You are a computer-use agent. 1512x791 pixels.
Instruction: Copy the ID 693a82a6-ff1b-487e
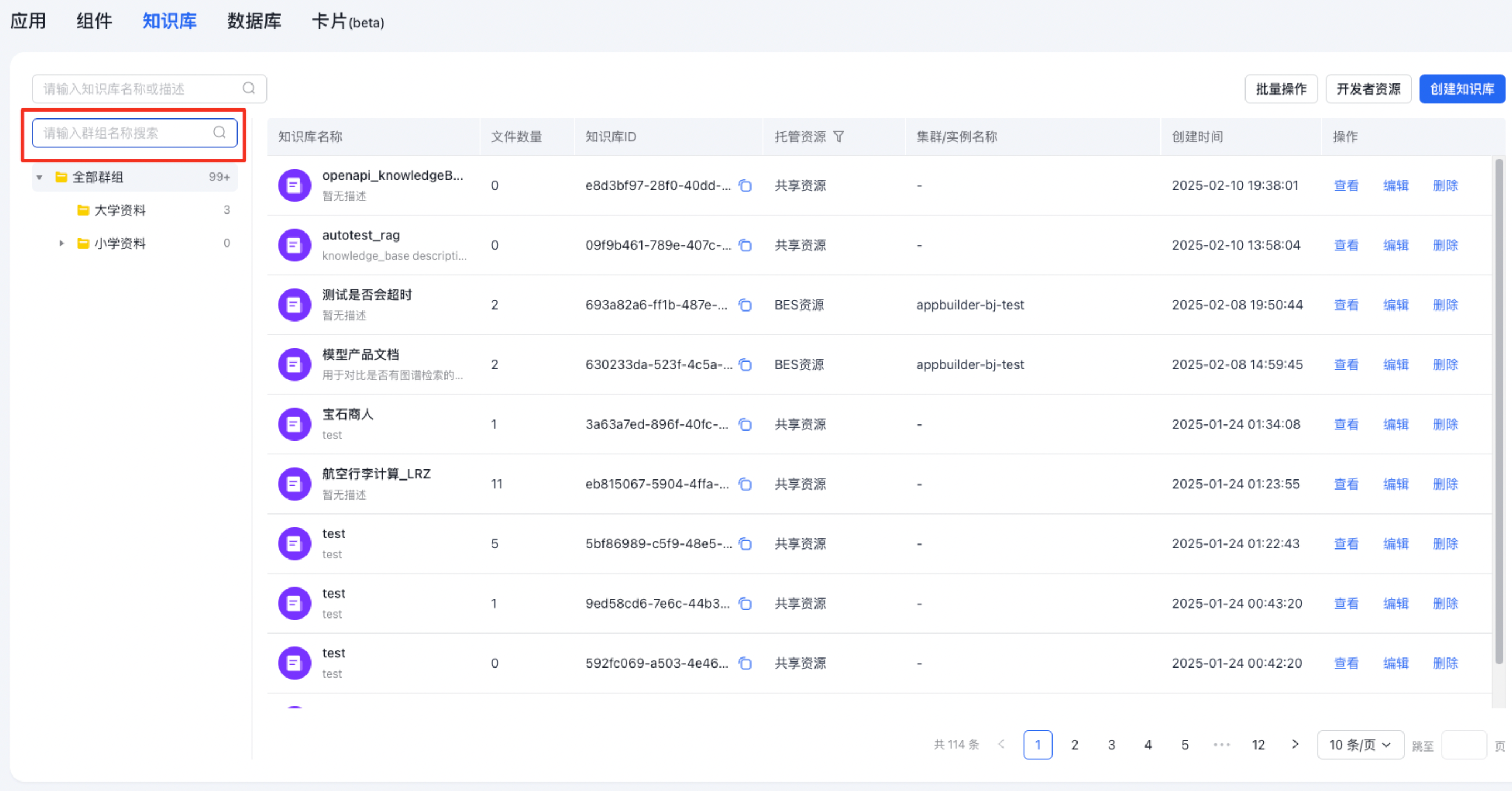coord(745,305)
